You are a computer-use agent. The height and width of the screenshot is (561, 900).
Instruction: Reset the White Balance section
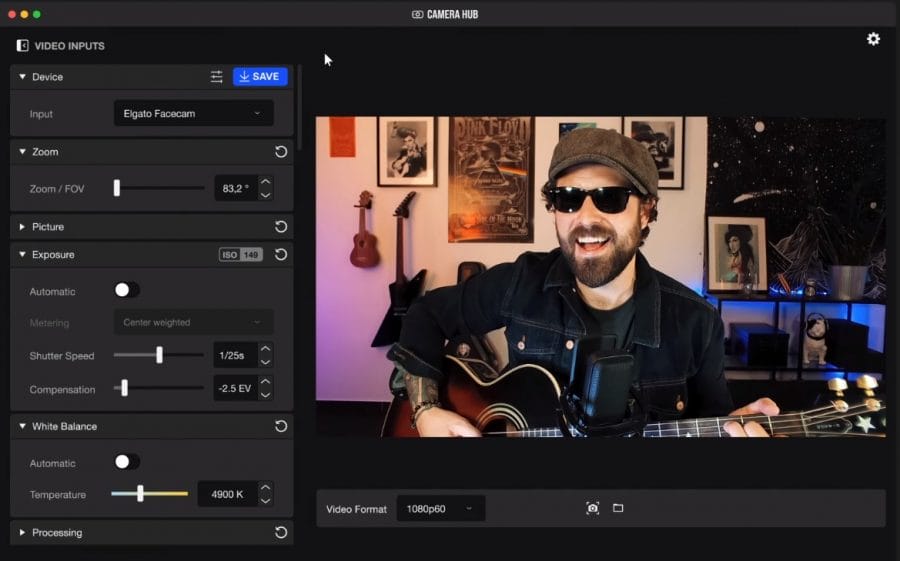pyautogui.click(x=281, y=426)
